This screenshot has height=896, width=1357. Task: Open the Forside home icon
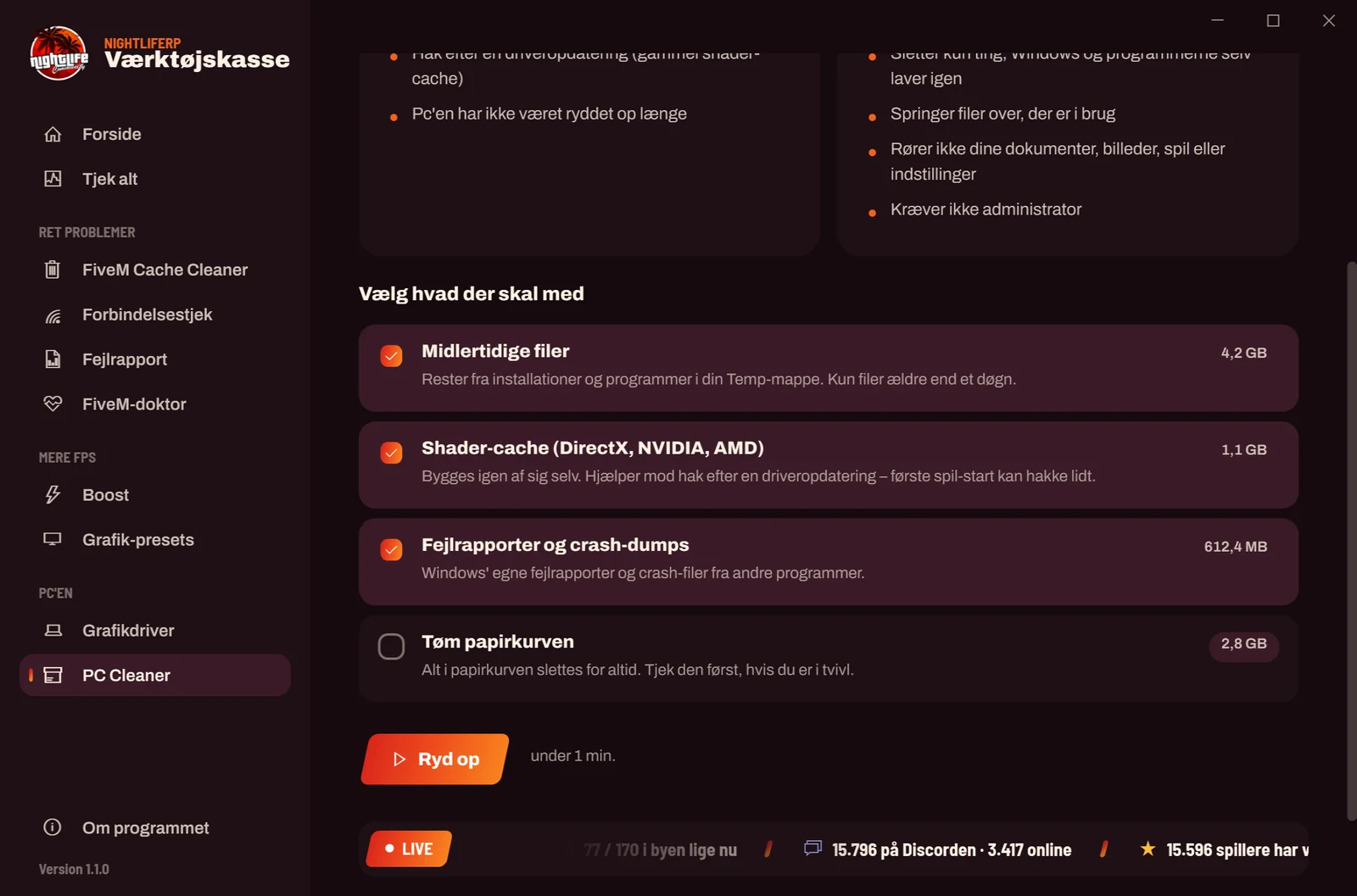click(53, 134)
